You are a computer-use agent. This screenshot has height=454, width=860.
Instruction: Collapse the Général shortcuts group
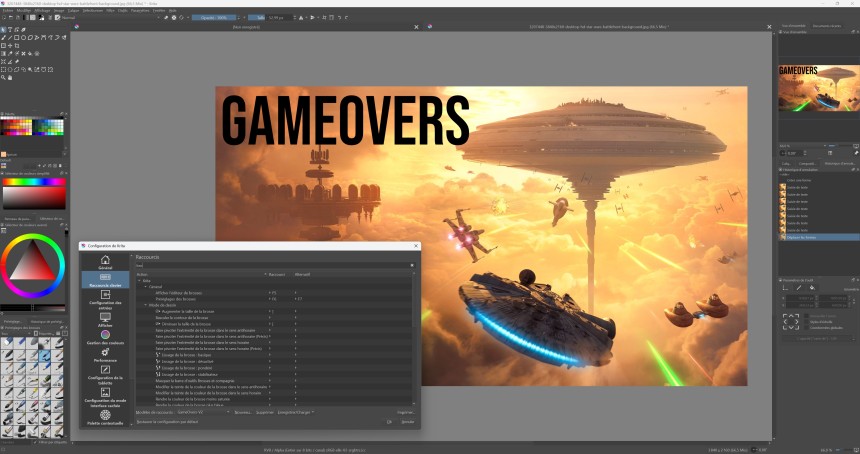click(147, 286)
